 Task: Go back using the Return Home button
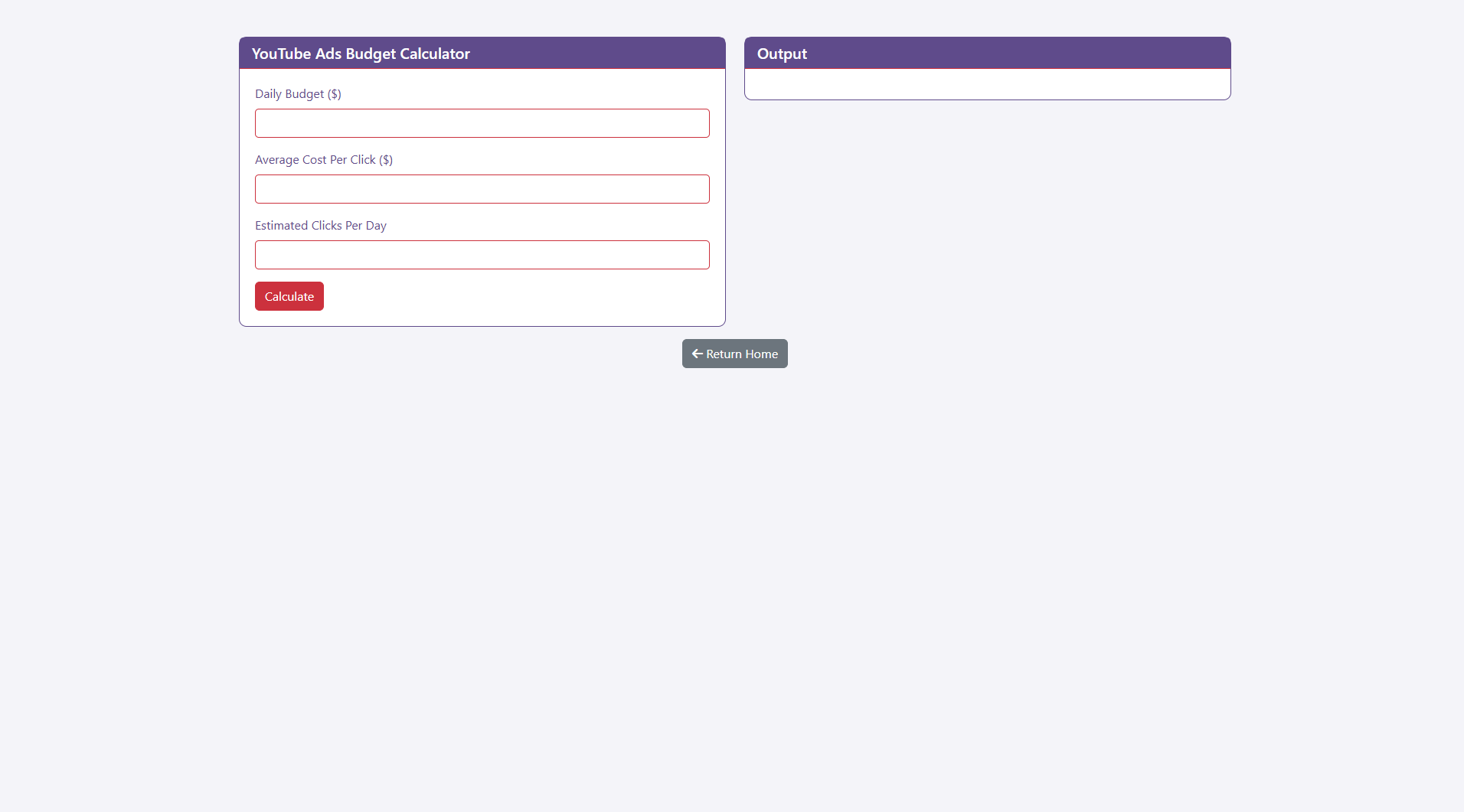(734, 354)
